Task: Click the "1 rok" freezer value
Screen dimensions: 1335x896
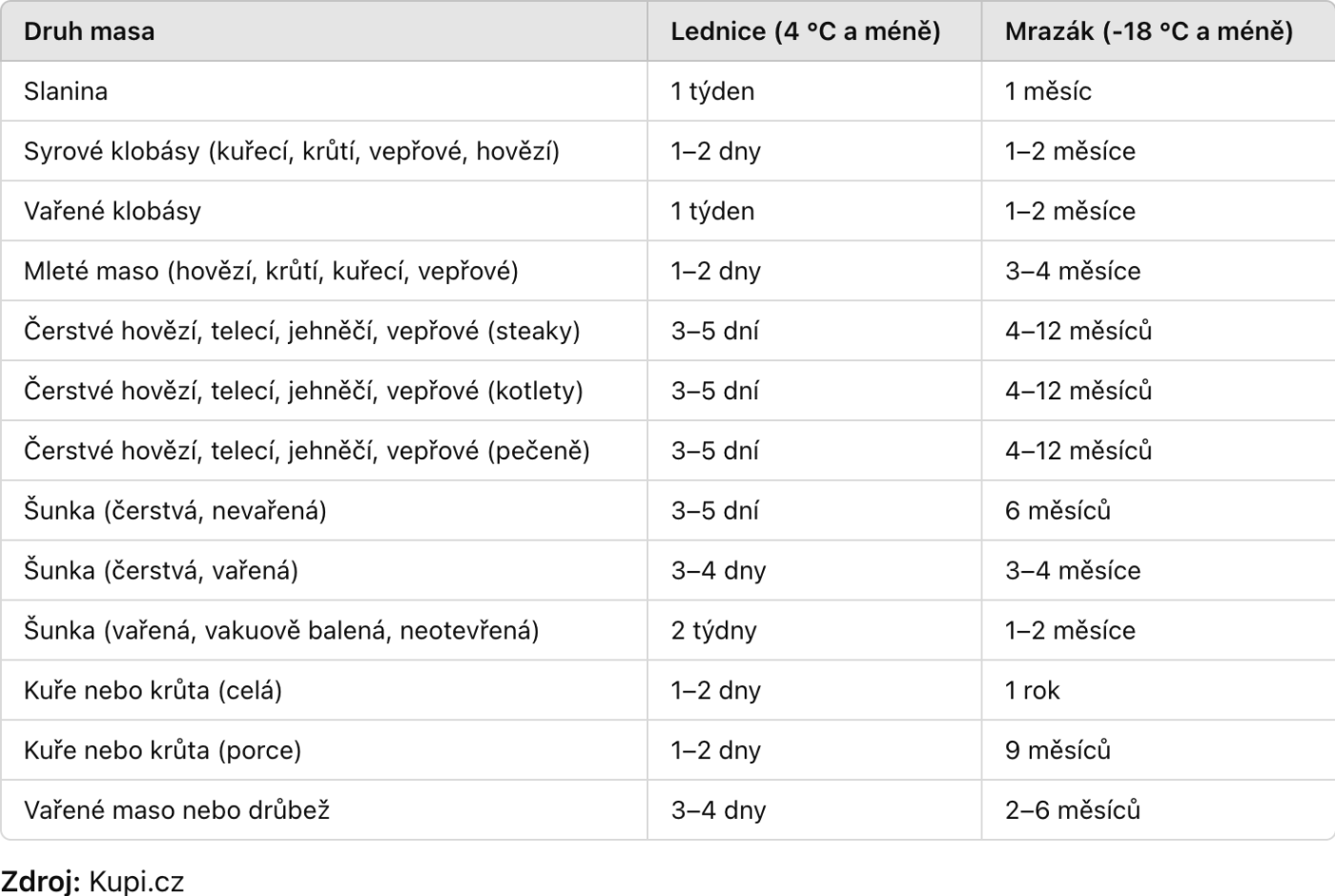Action: tap(1032, 690)
